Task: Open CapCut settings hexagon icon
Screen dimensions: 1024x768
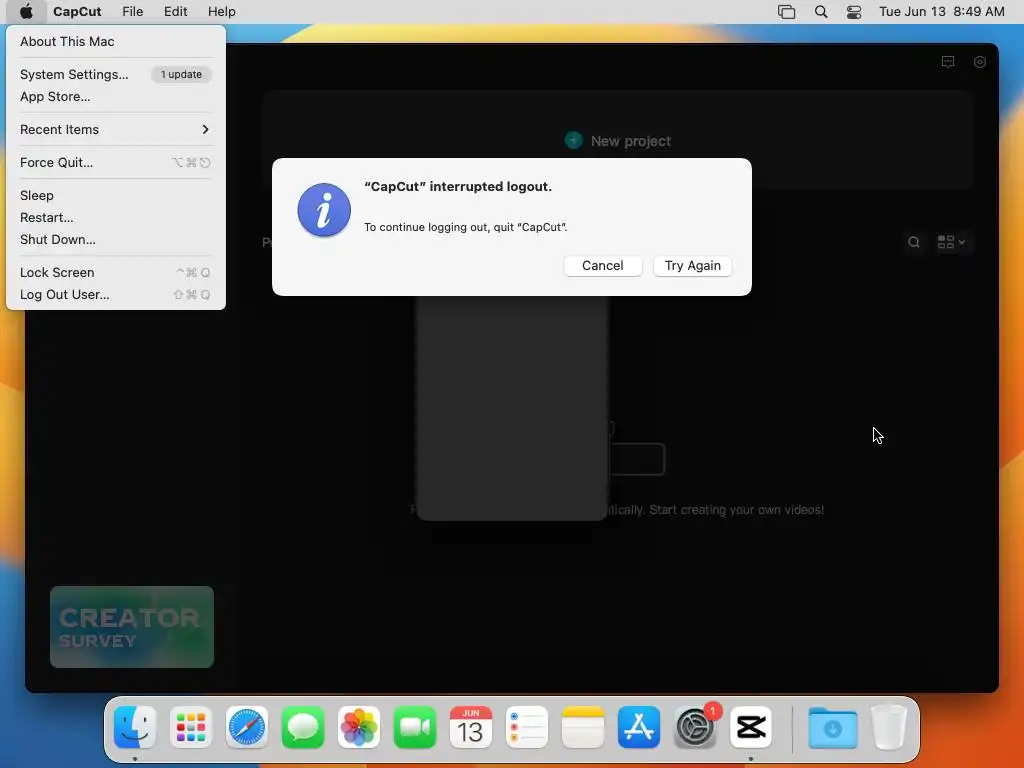Action: coord(980,62)
